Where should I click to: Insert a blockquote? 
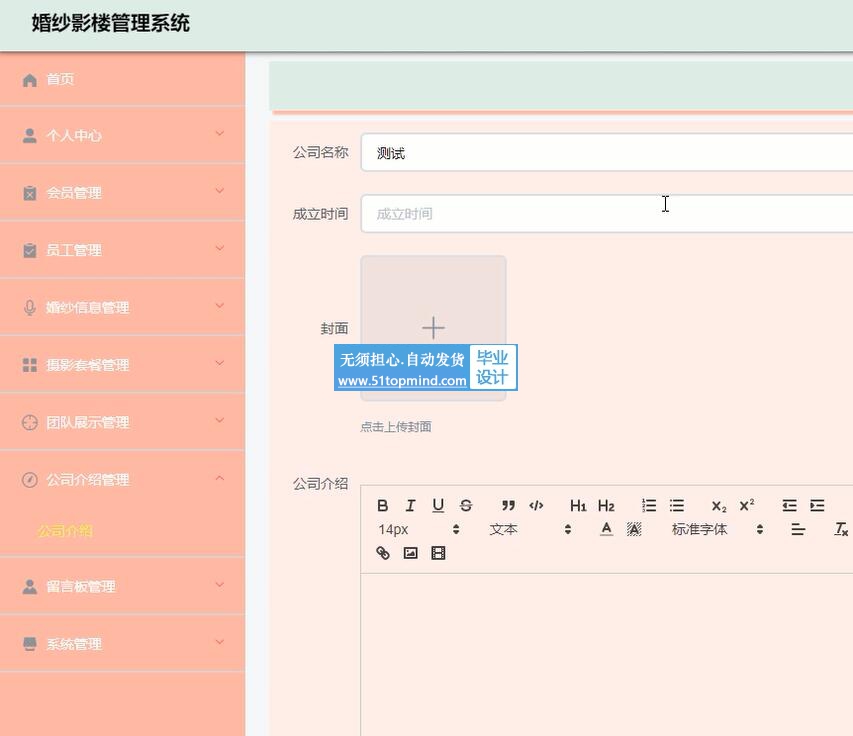coord(508,506)
